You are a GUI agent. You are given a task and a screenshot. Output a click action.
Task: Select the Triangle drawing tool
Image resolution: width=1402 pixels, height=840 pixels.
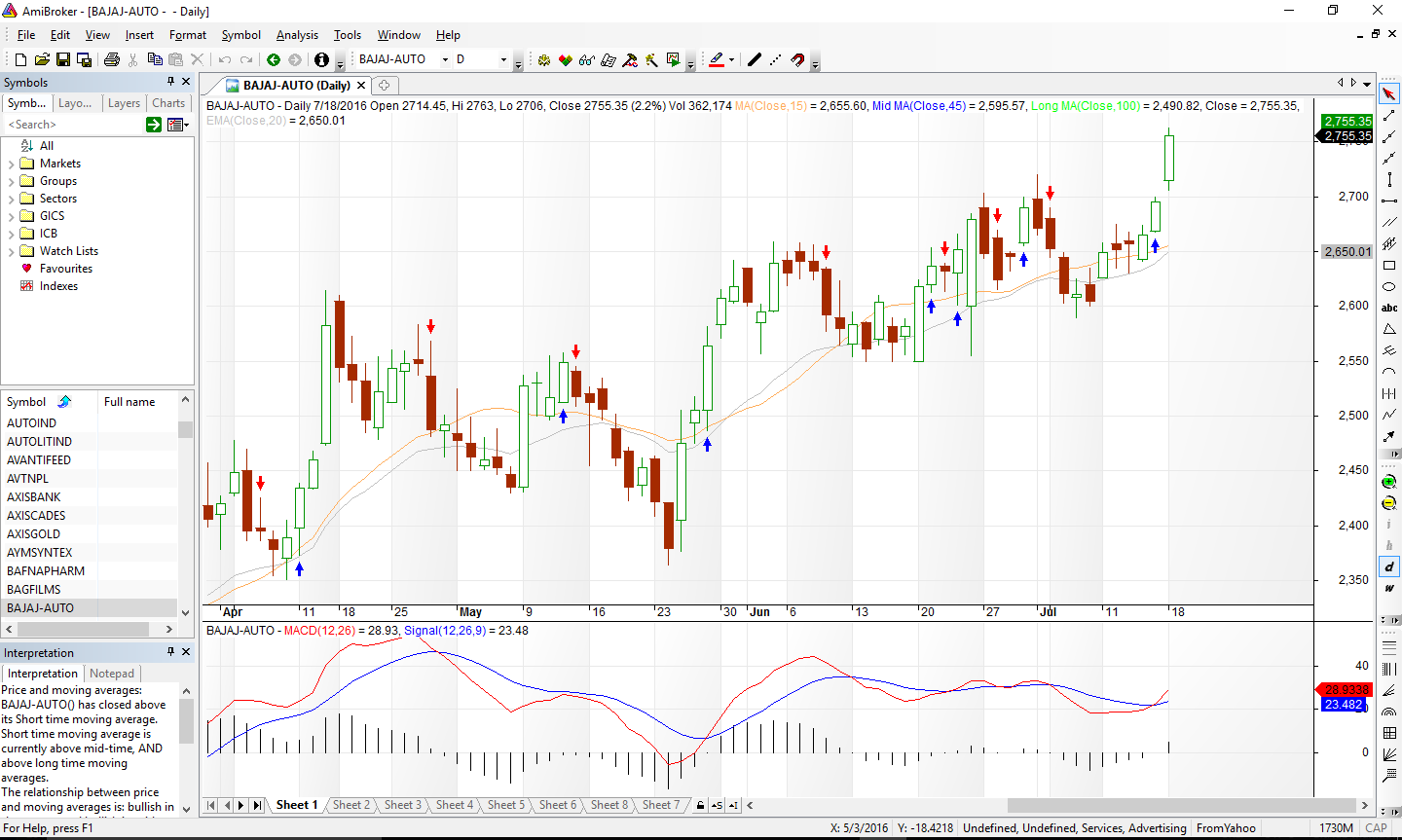1389,329
